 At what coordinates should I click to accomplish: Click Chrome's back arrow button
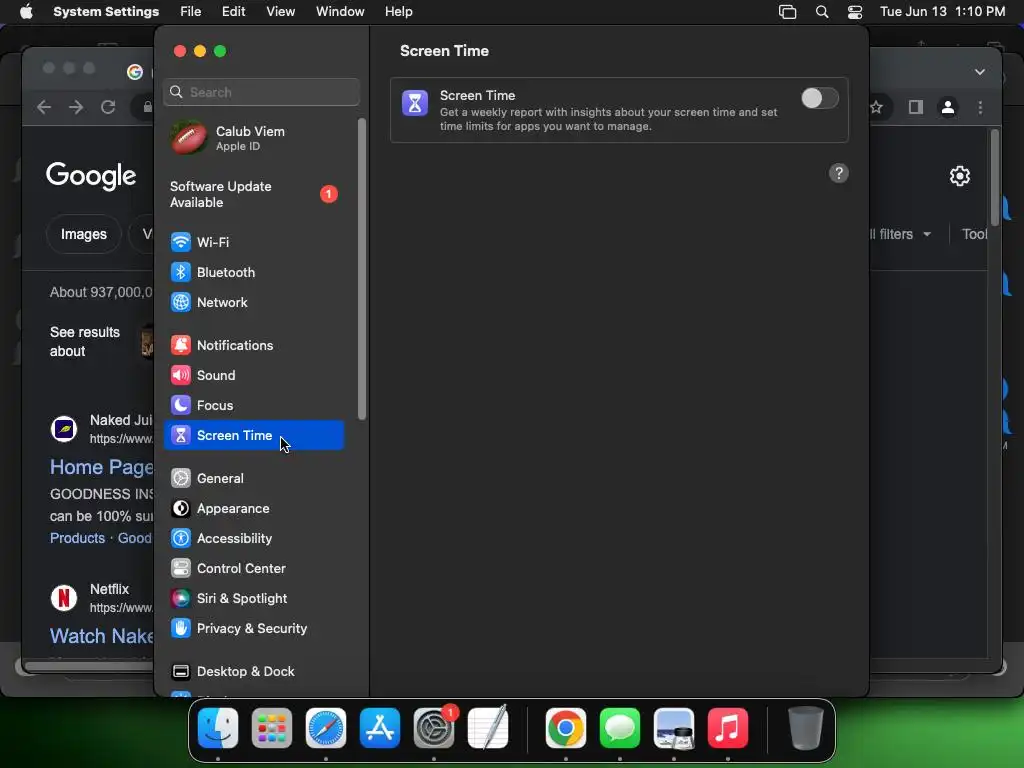click(x=44, y=107)
